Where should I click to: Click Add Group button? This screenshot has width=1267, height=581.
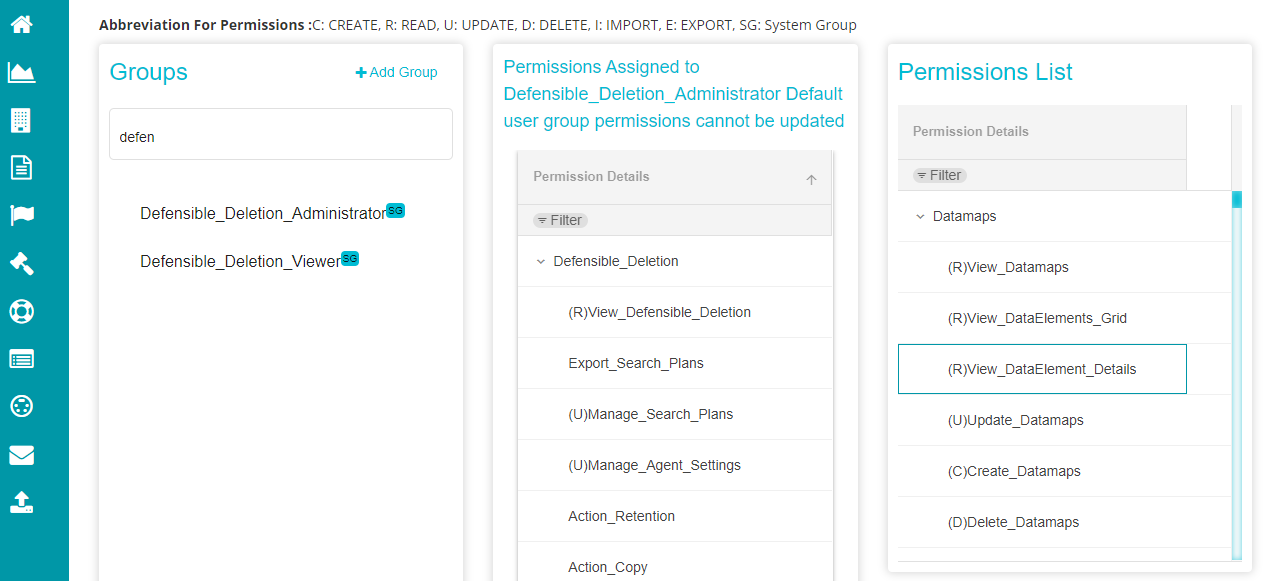[x=396, y=72]
